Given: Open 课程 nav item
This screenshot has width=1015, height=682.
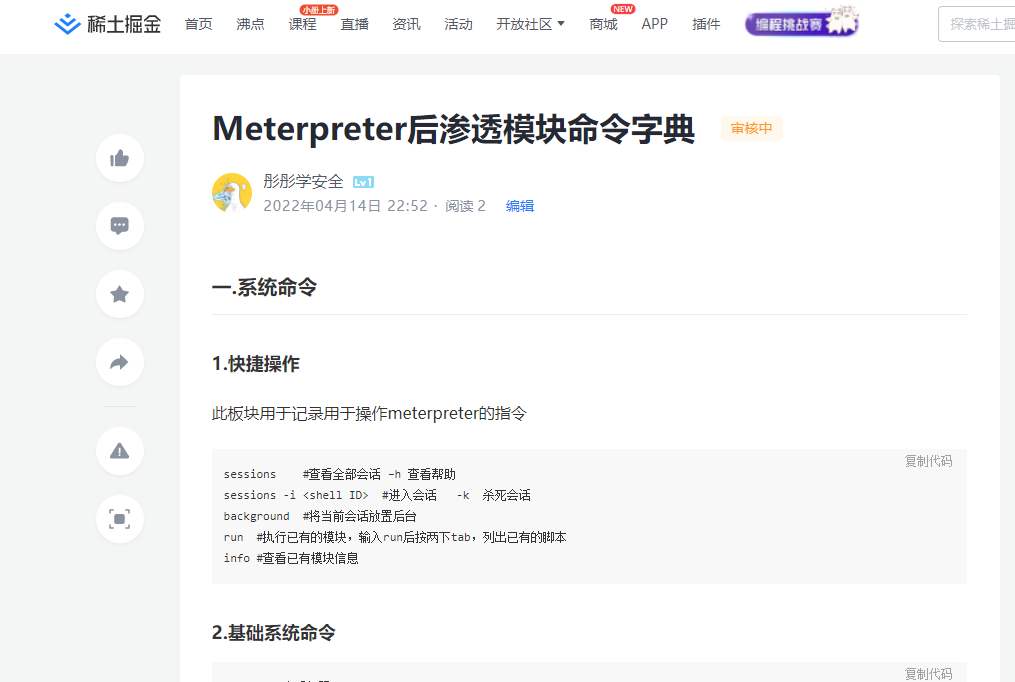Looking at the screenshot, I should coord(302,25).
